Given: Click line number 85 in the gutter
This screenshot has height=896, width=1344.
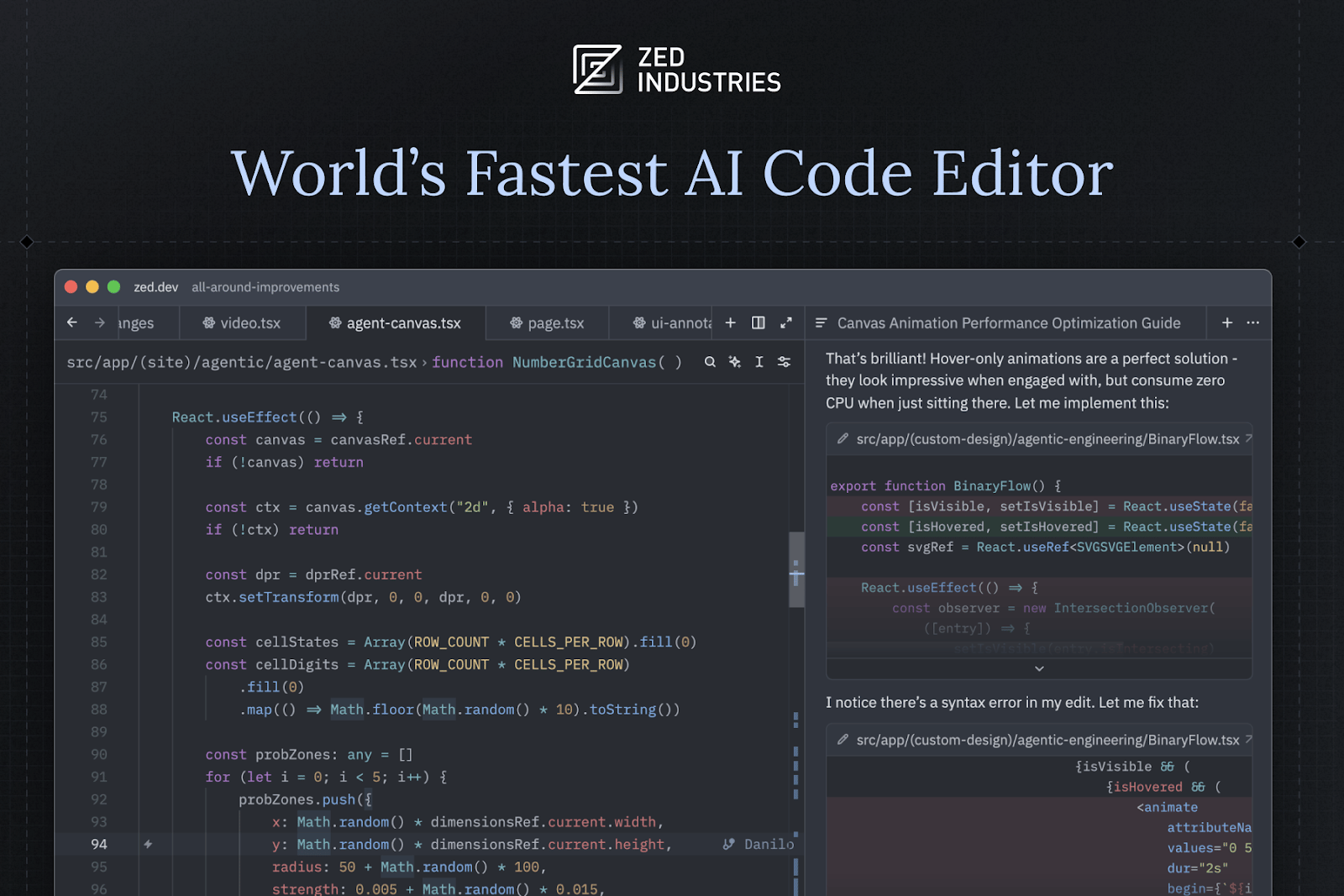Looking at the screenshot, I should [x=98, y=642].
